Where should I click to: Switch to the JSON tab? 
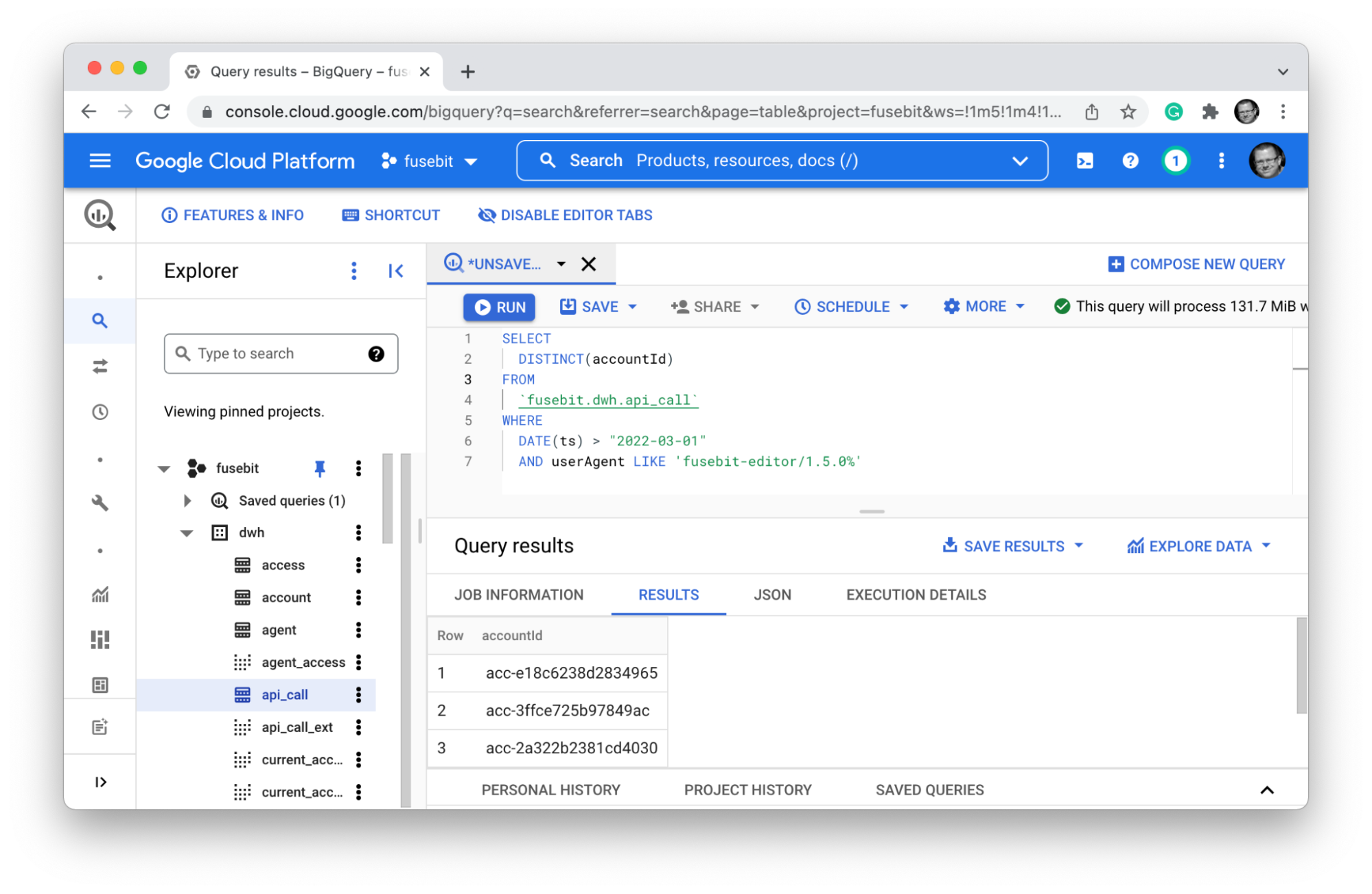pyautogui.click(x=773, y=595)
